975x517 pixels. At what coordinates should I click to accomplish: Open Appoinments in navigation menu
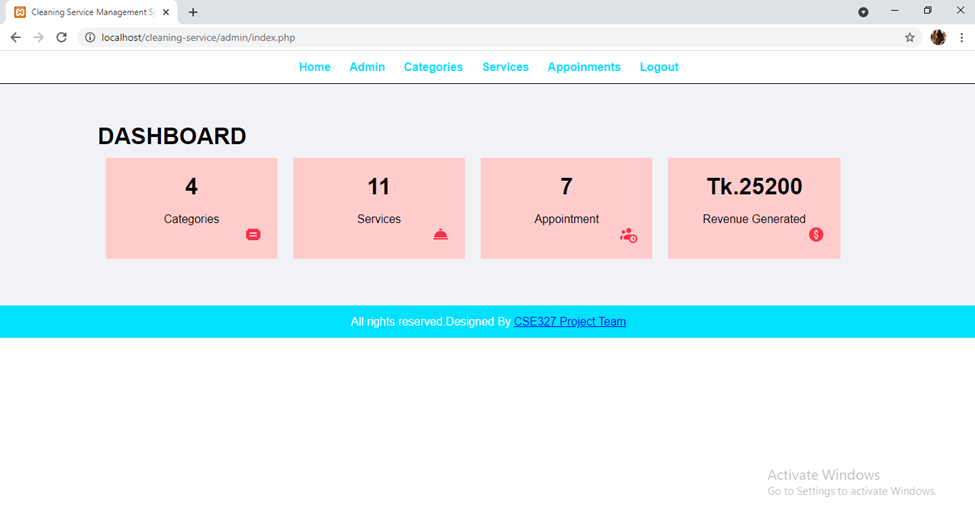584,67
